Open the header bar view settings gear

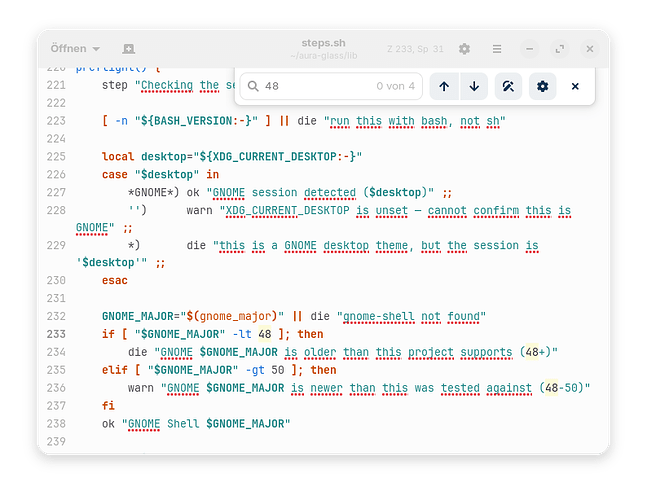[x=464, y=49]
